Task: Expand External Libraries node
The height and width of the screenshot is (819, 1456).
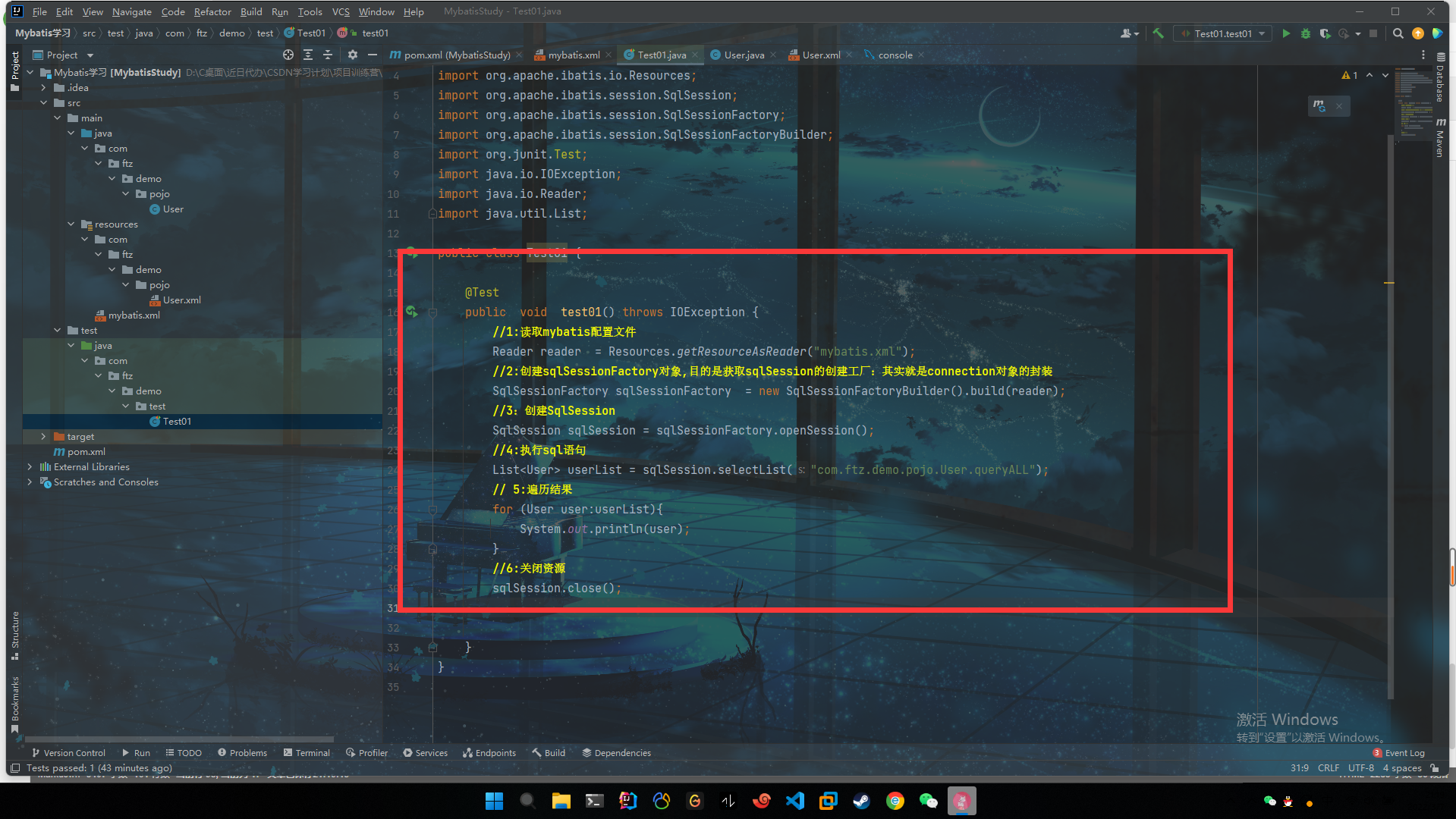Action: (30, 467)
